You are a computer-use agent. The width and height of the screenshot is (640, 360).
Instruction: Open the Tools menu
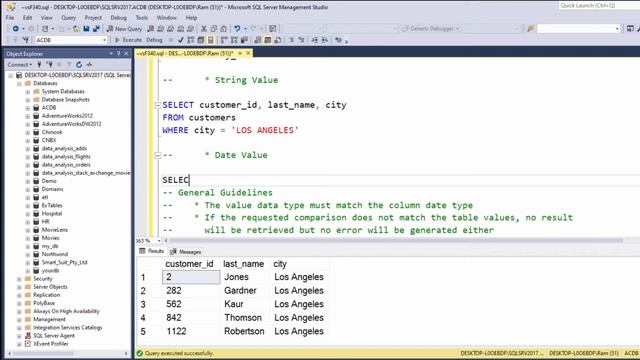[x=142, y=18]
